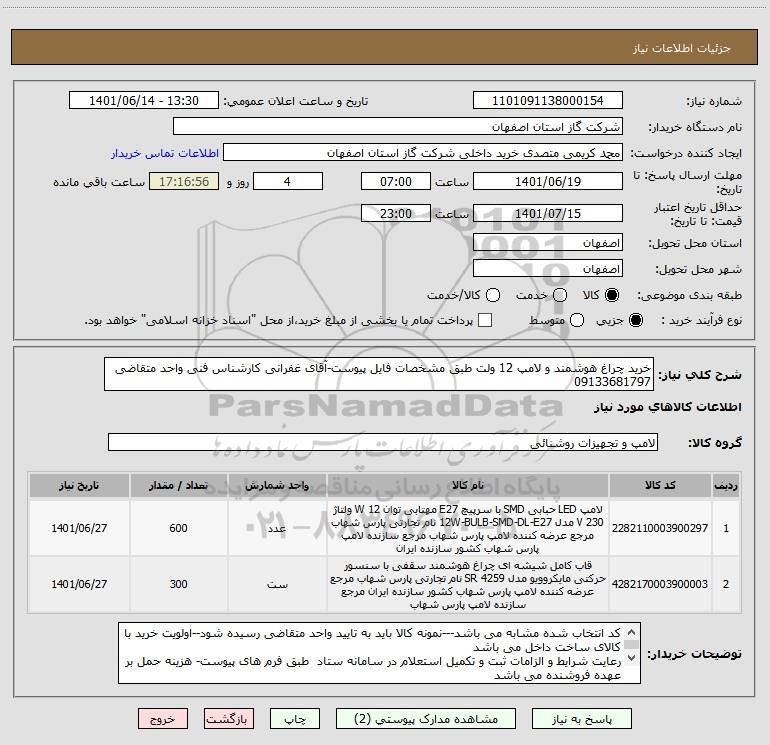Click the deadline time 07:00 field
The height and width of the screenshot is (745, 770).
tap(396, 181)
